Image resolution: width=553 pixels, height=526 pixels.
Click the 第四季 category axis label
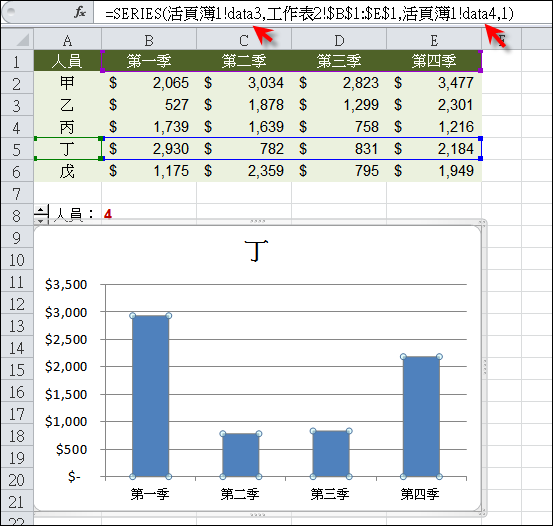click(x=420, y=494)
